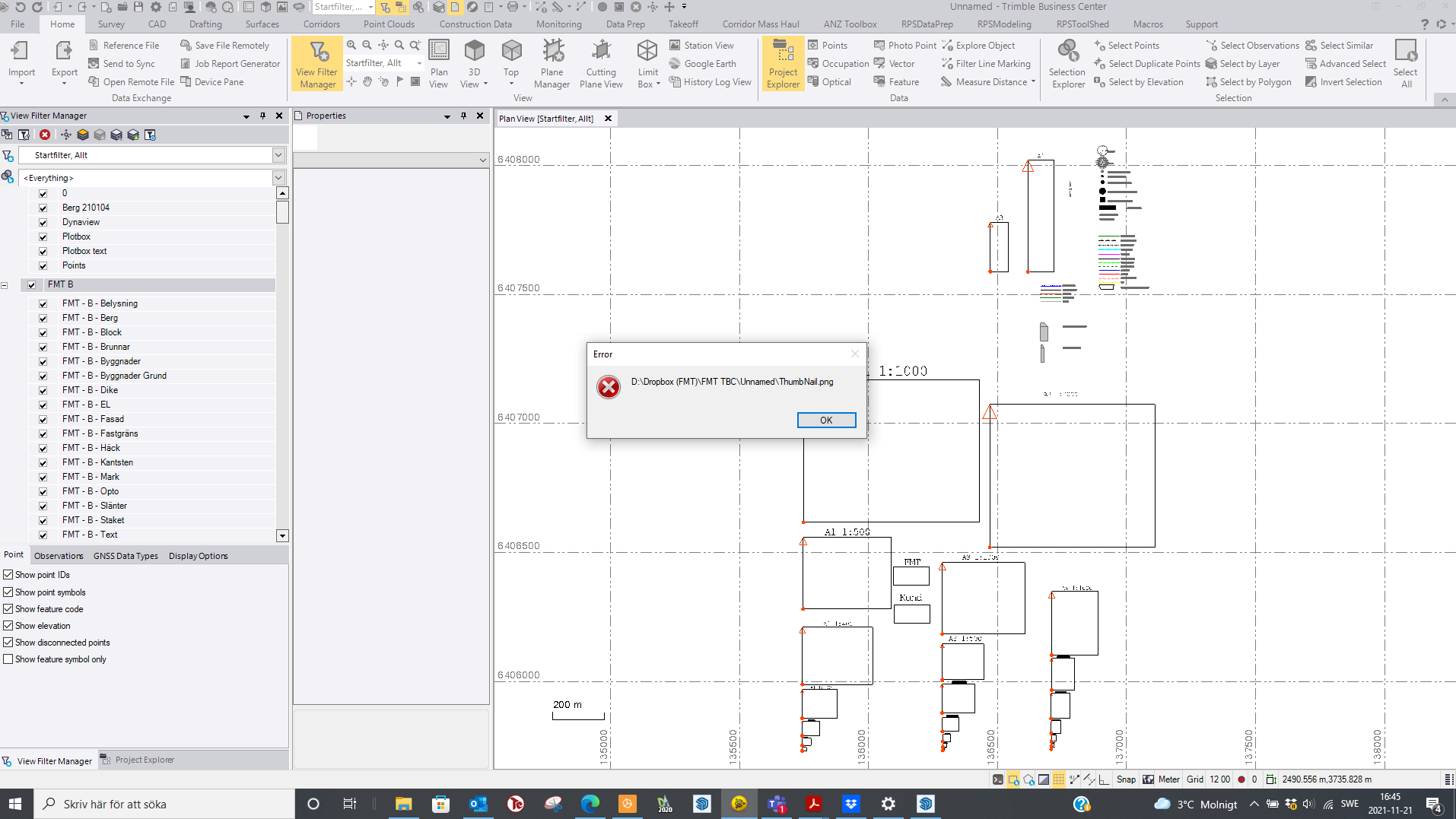Viewport: 1456px width, 819px height.
Task: Disable Show elevation option
Action: click(x=8, y=626)
